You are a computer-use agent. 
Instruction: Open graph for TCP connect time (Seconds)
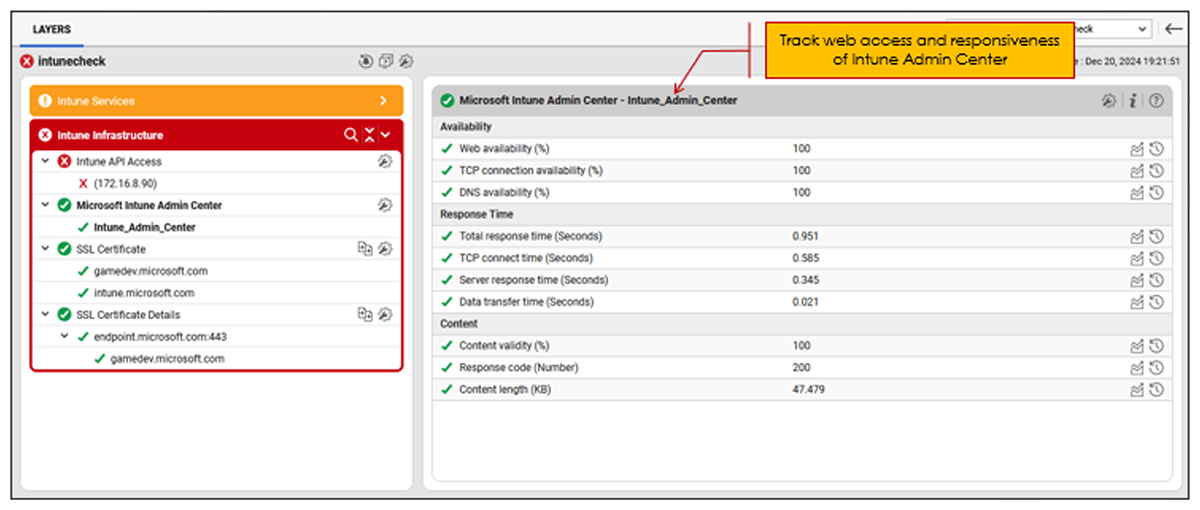[1136, 259]
